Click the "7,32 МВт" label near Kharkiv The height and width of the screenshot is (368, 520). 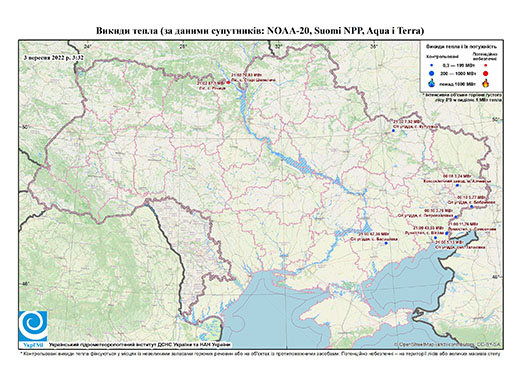point(414,124)
